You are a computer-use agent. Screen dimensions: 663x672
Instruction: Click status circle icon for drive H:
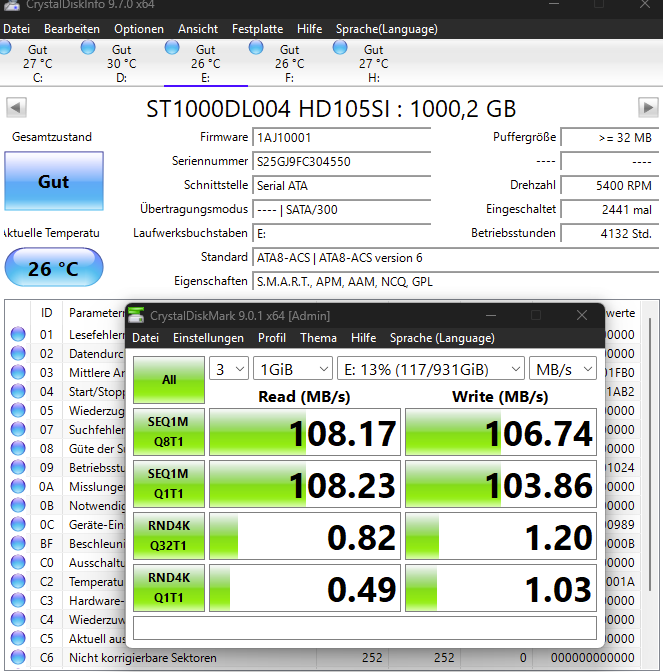(x=340, y=47)
